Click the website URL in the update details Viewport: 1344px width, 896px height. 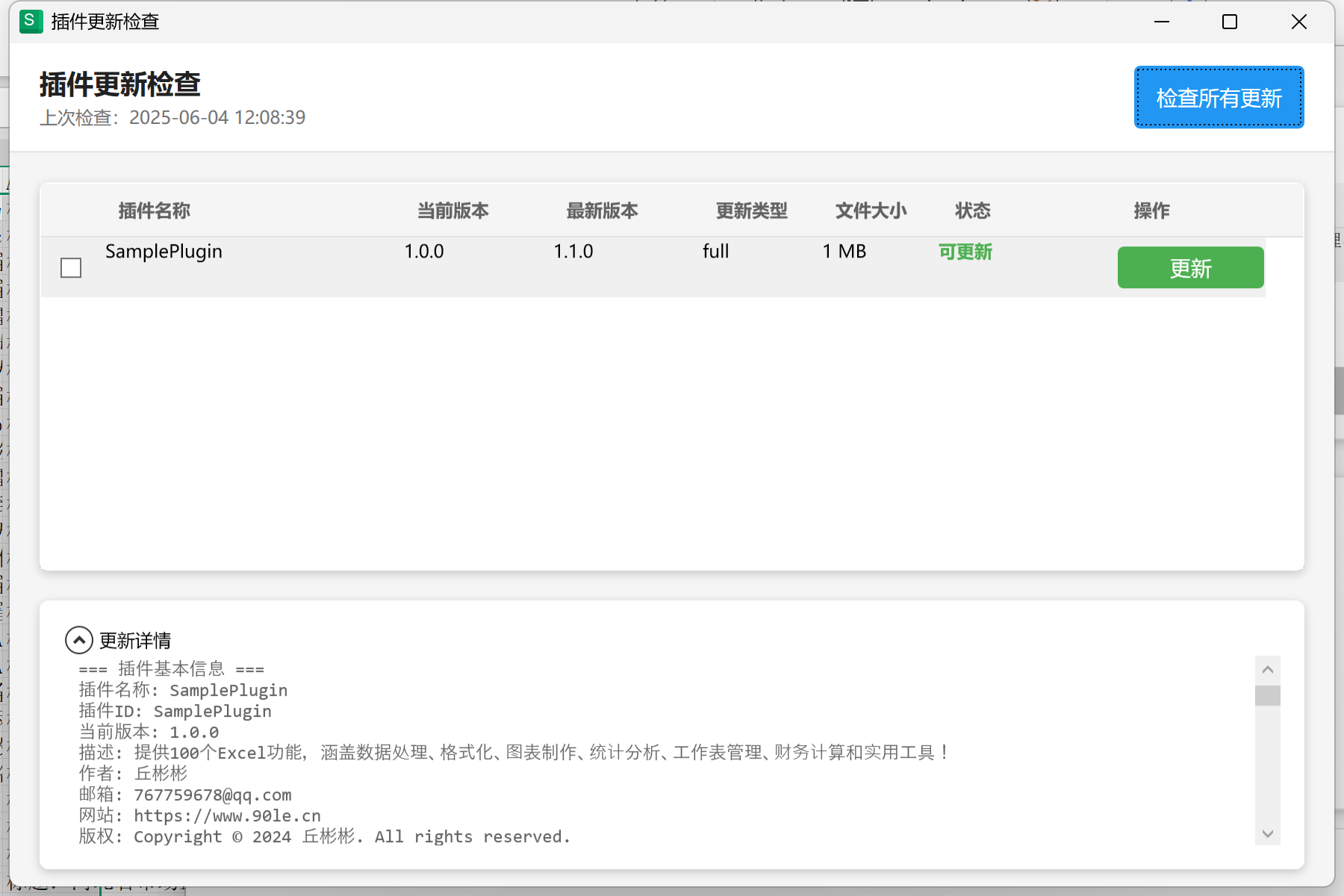pyautogui.click(x=227, y=816)
